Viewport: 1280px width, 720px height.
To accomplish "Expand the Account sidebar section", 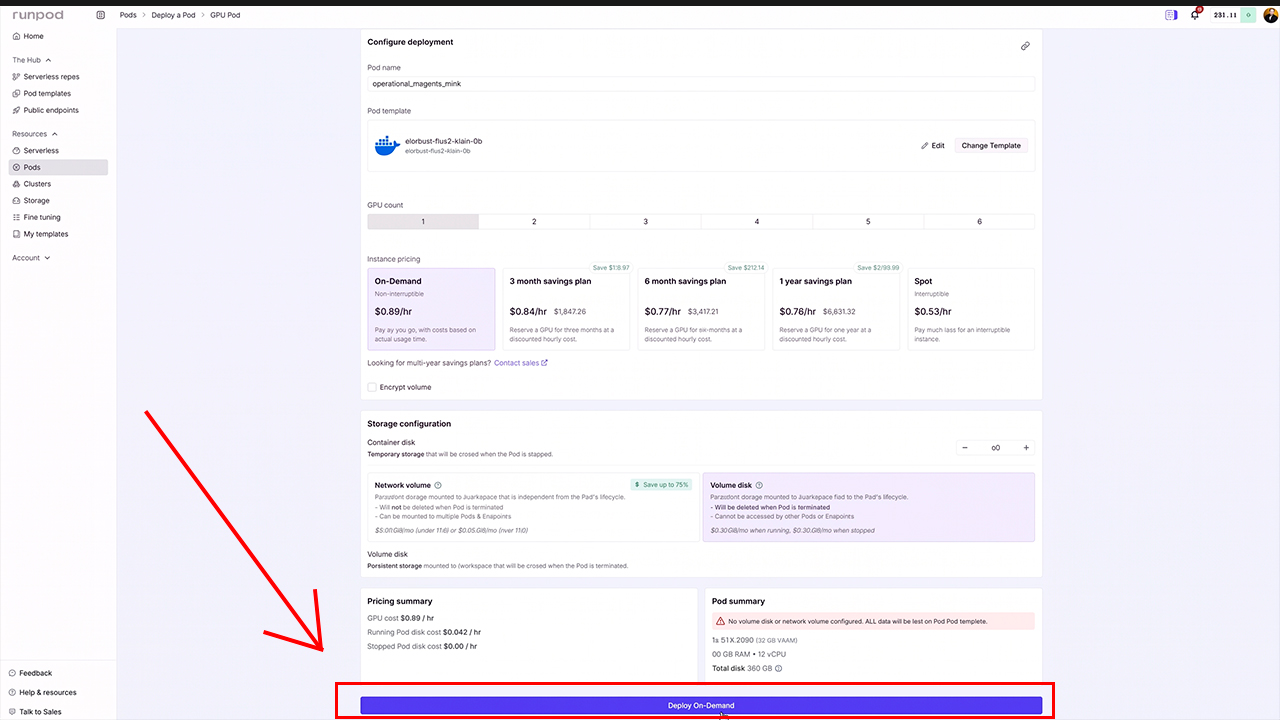I will 47,258.
